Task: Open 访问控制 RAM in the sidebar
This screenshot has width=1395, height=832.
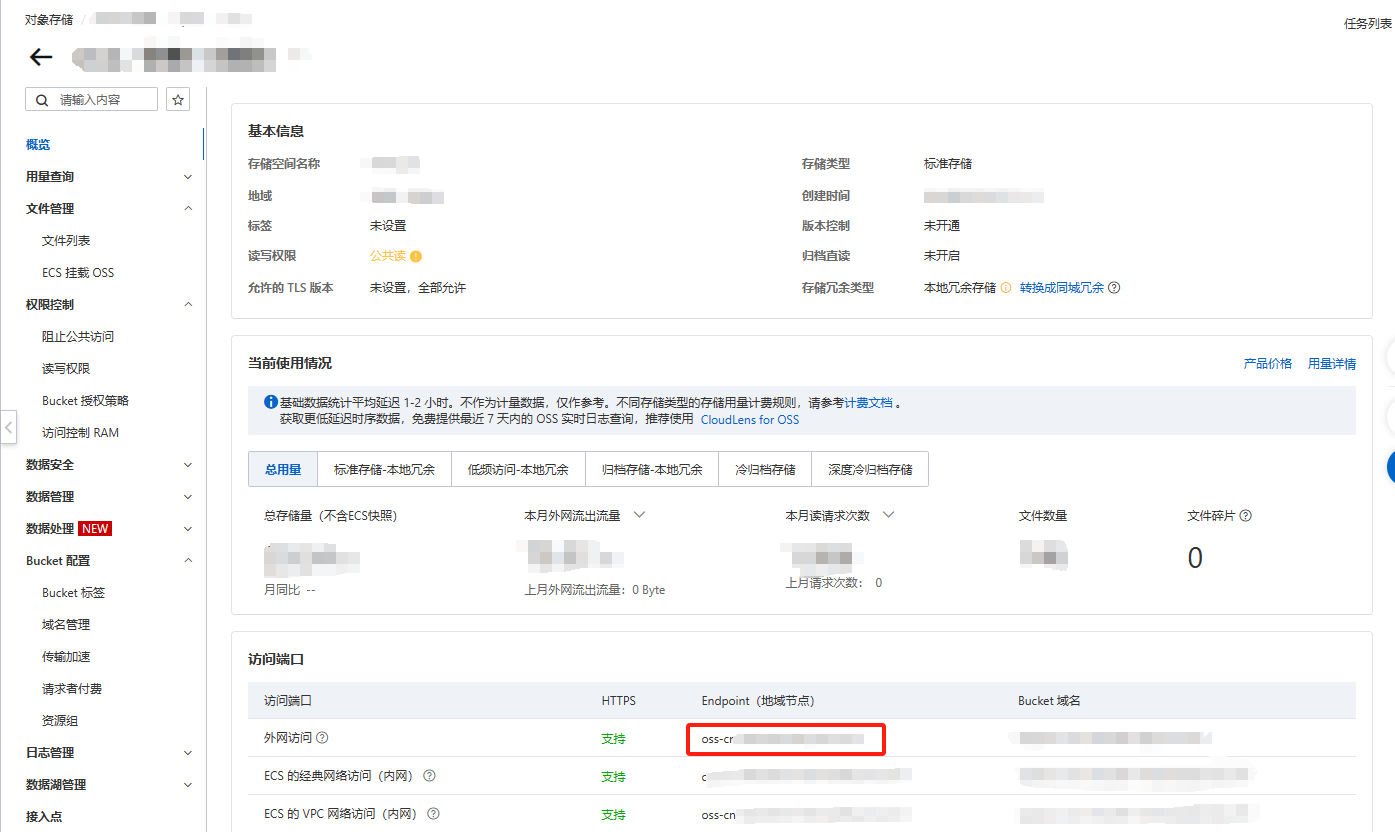Action: [x=80, y=433]
